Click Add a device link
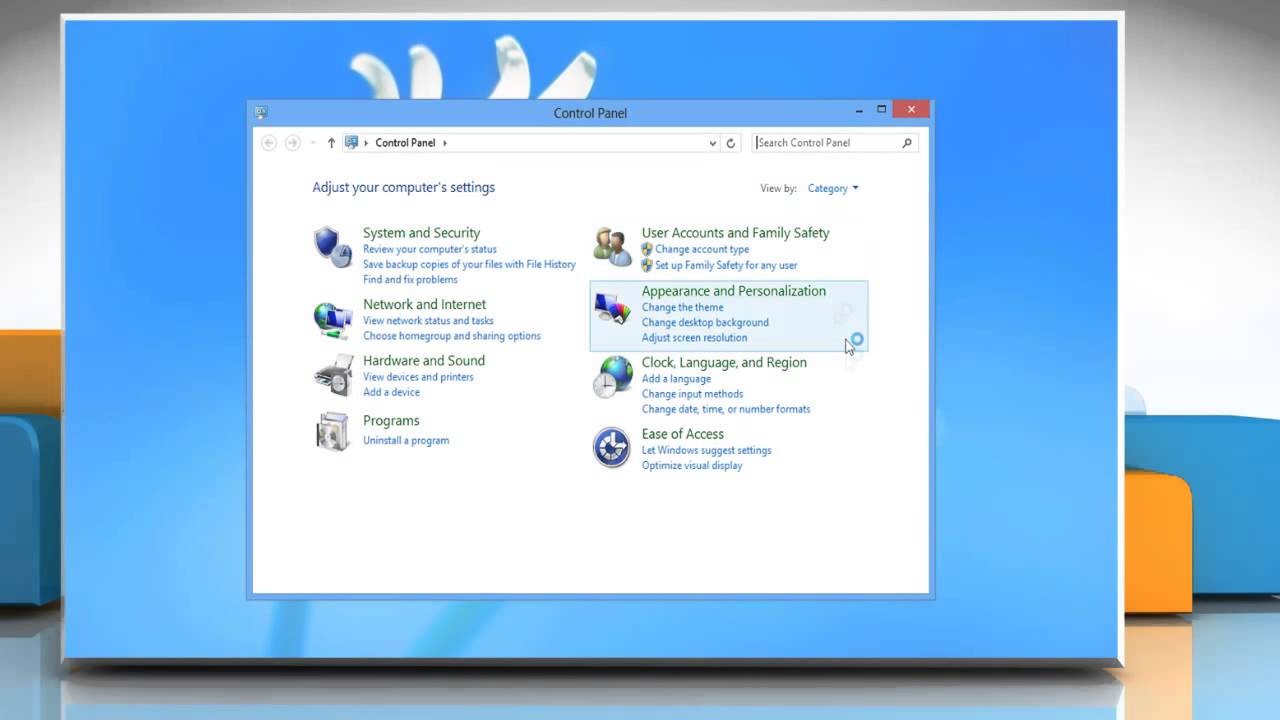The width and height of the screenshot is (1280, 720). [x=391, y=392]
